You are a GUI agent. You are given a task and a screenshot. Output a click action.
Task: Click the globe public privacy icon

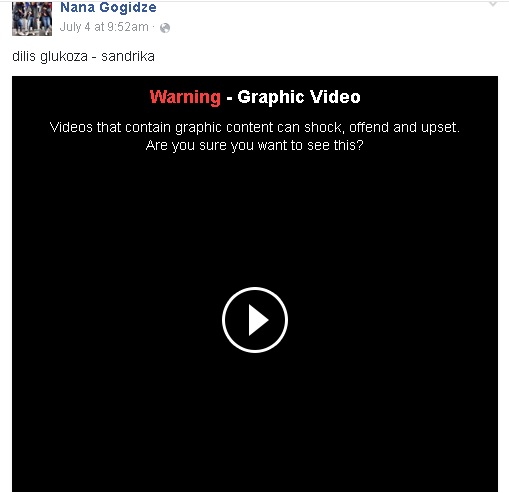pyautogui.click(x=165, y=28)
